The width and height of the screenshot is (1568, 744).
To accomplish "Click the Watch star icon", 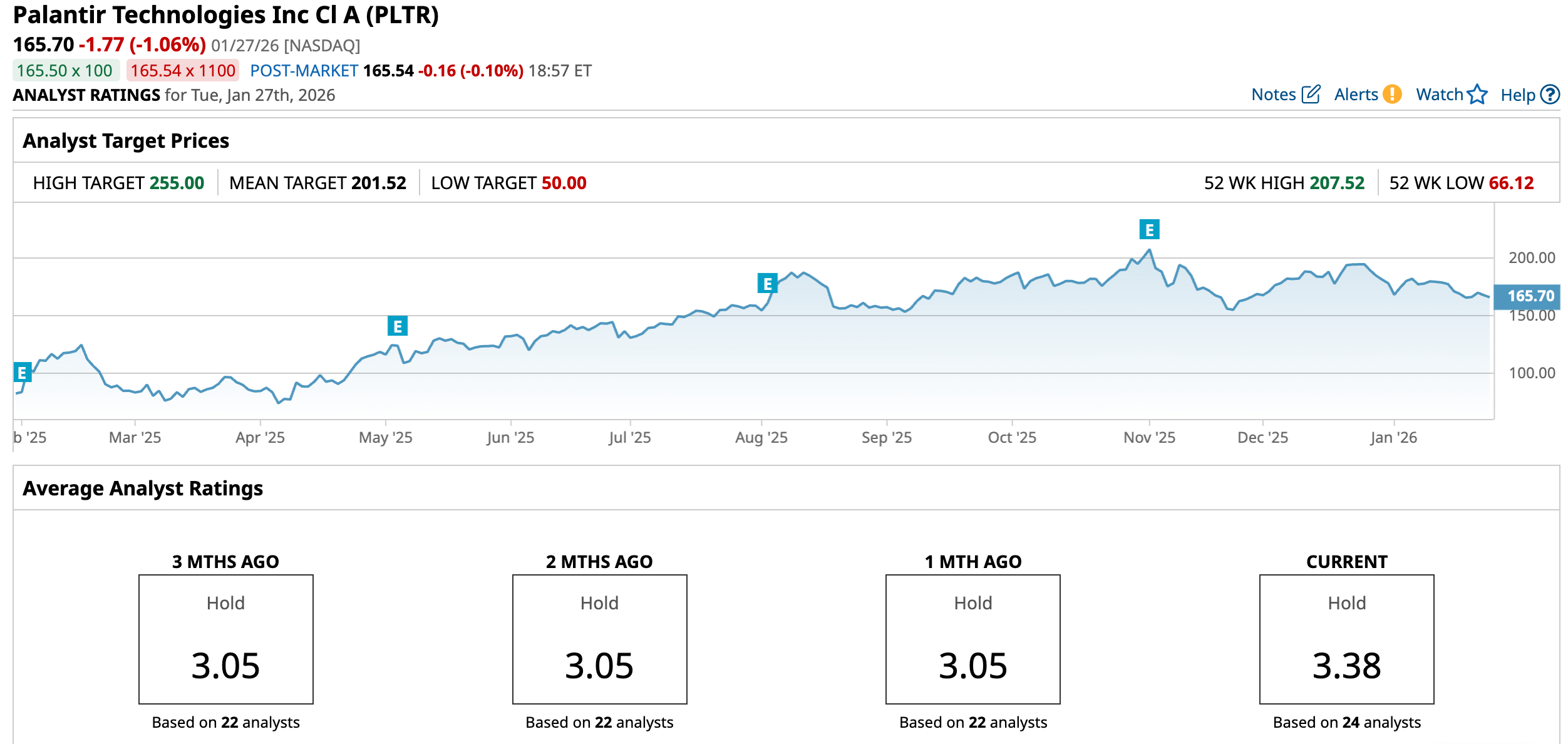I will [1477, 95].
